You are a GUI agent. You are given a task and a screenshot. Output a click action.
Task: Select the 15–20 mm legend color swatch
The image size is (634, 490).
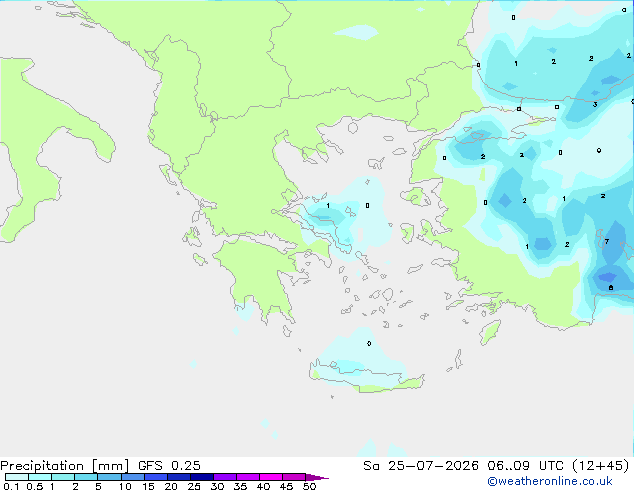pos(155,477)
